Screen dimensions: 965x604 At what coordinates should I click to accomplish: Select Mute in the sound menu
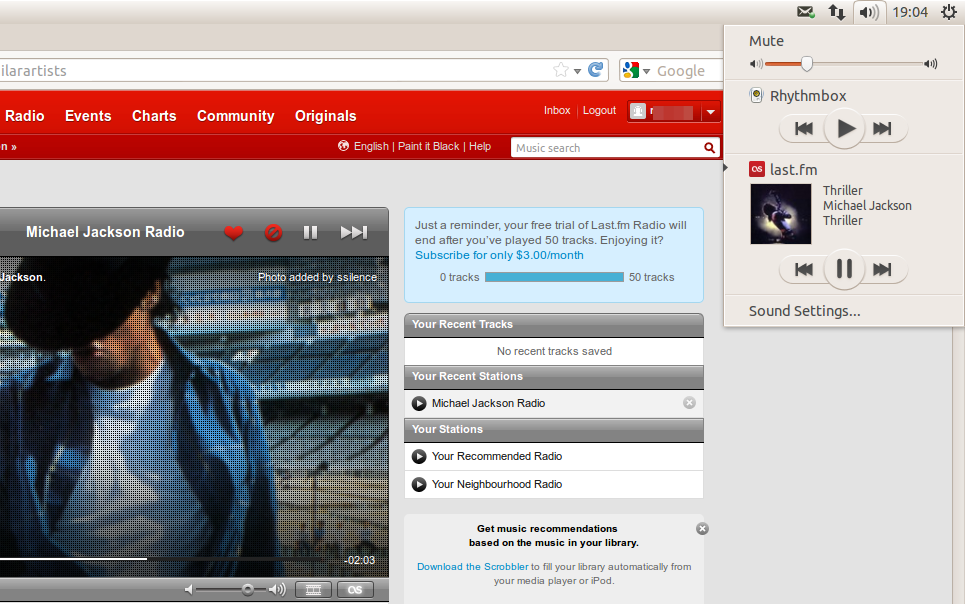[x=766, y=41]
